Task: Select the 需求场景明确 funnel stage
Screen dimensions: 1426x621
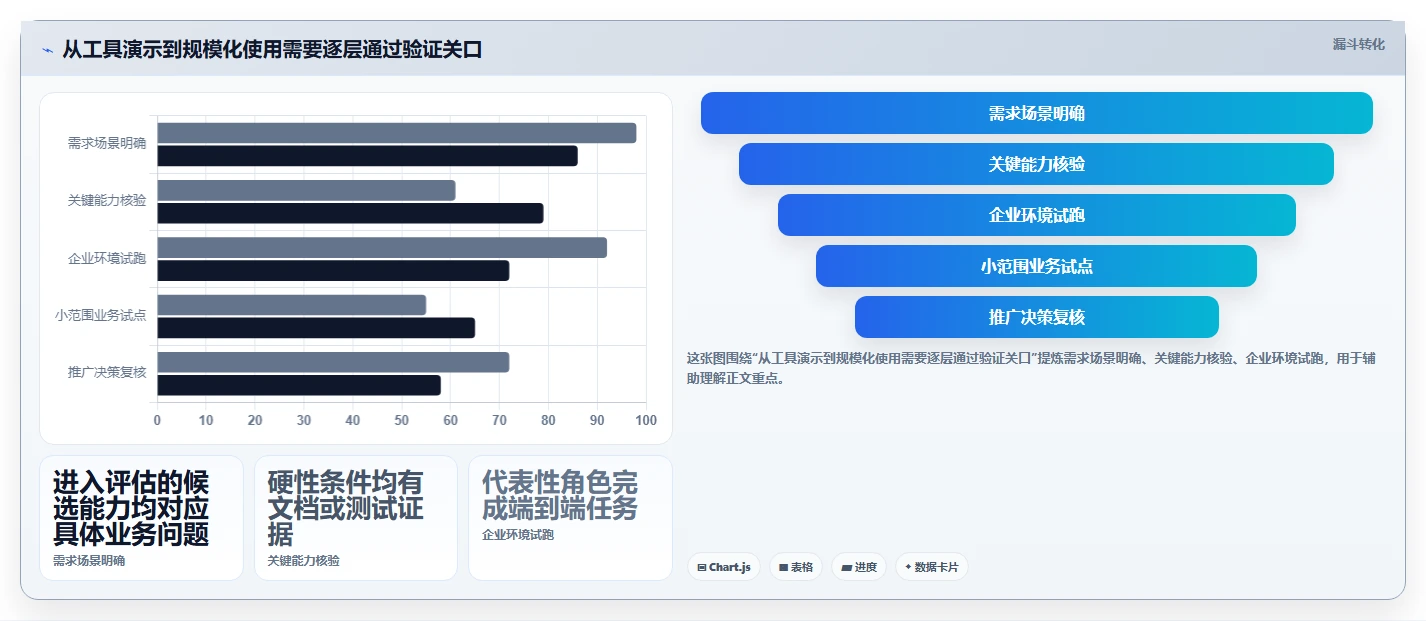Action: [1037, 113]
